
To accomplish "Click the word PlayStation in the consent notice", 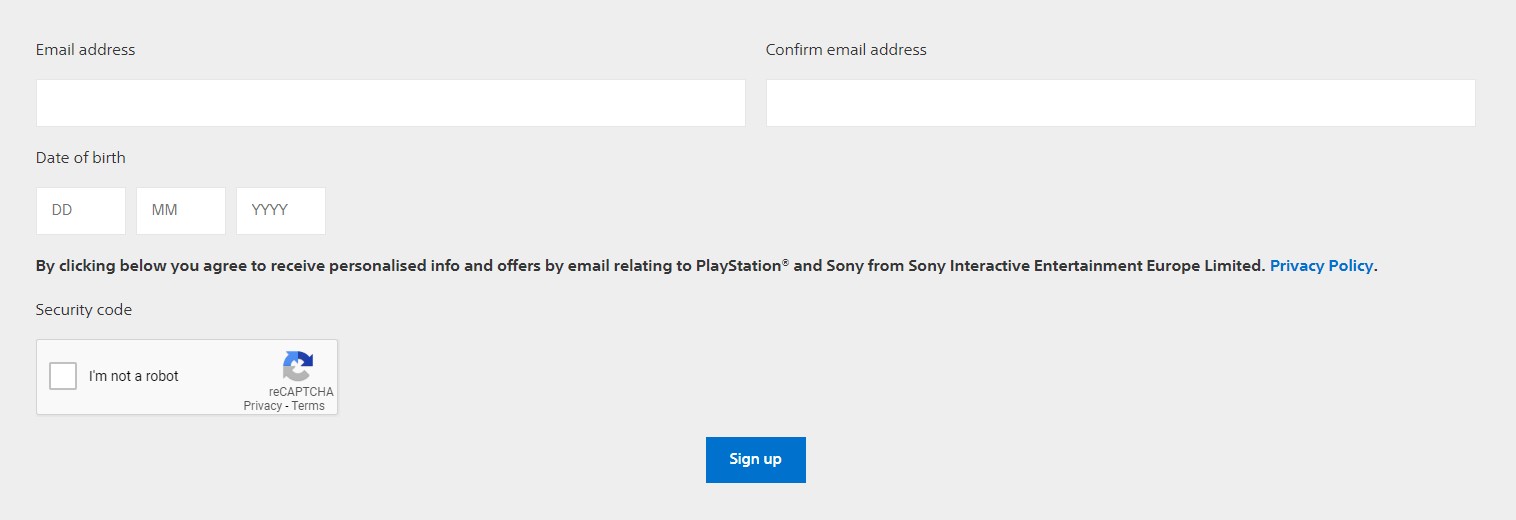I will (x=738, y=266).
